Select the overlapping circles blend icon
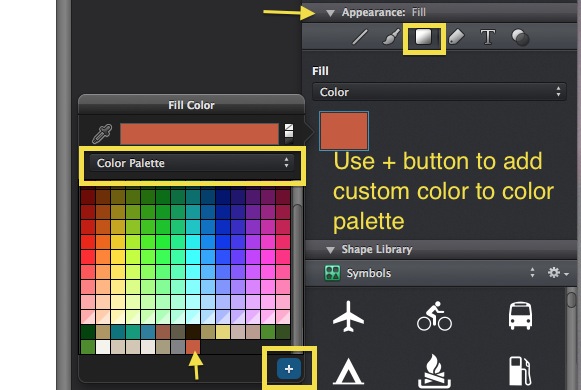This screenshot has width=581, height=390. 520,37
